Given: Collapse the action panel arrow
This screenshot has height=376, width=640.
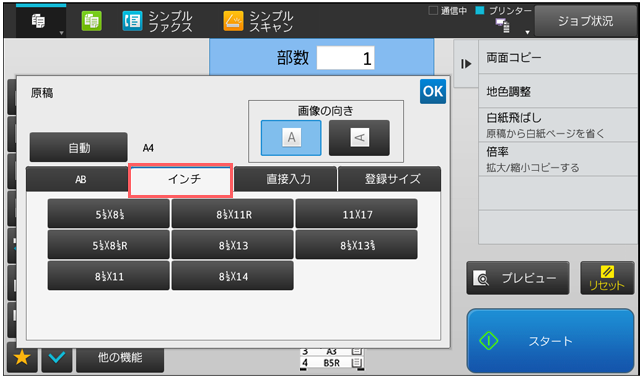Looking at the screenshot, I should tap(466, 64).
